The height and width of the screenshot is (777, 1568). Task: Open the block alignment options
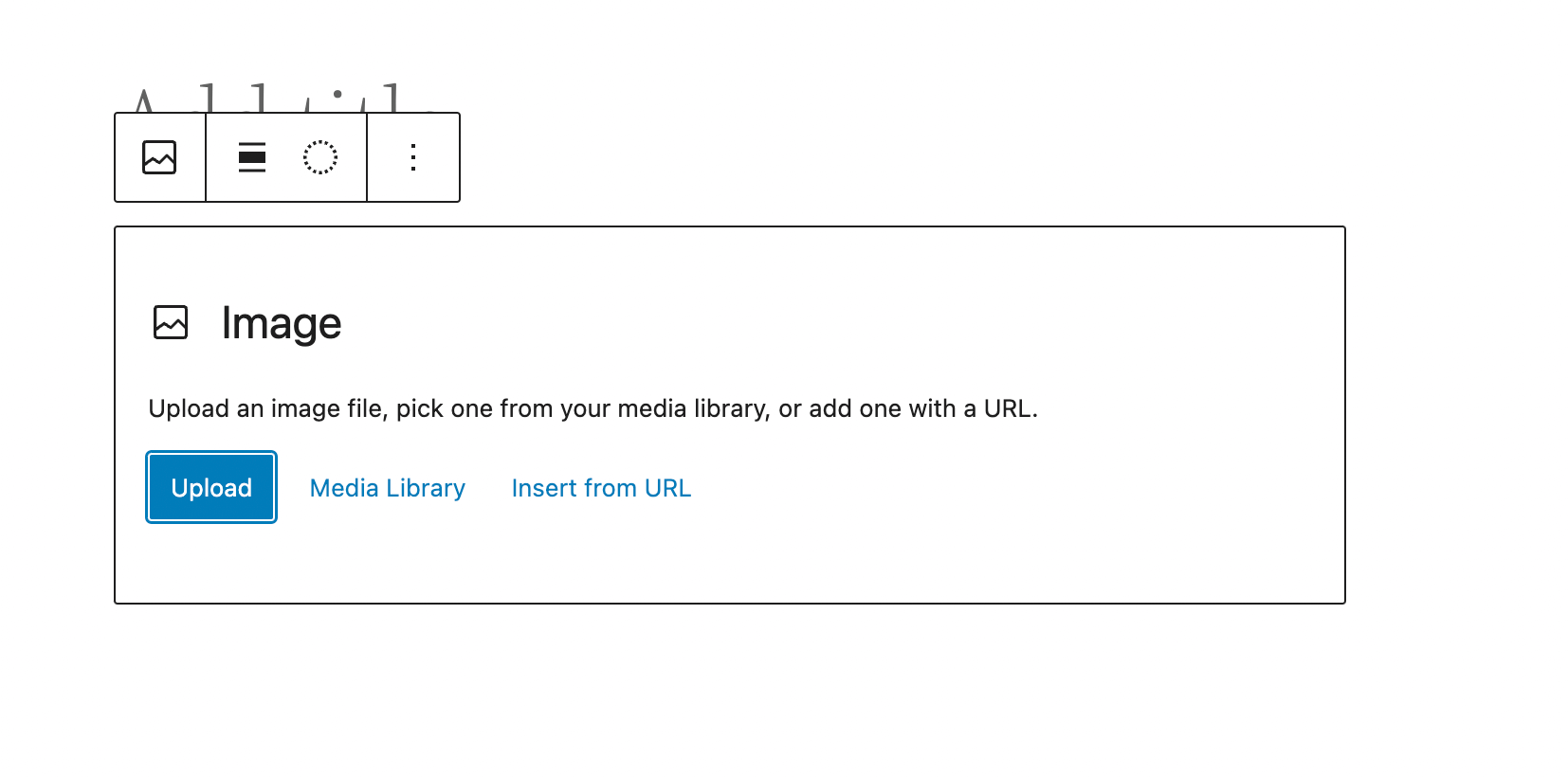pos(252,157)
